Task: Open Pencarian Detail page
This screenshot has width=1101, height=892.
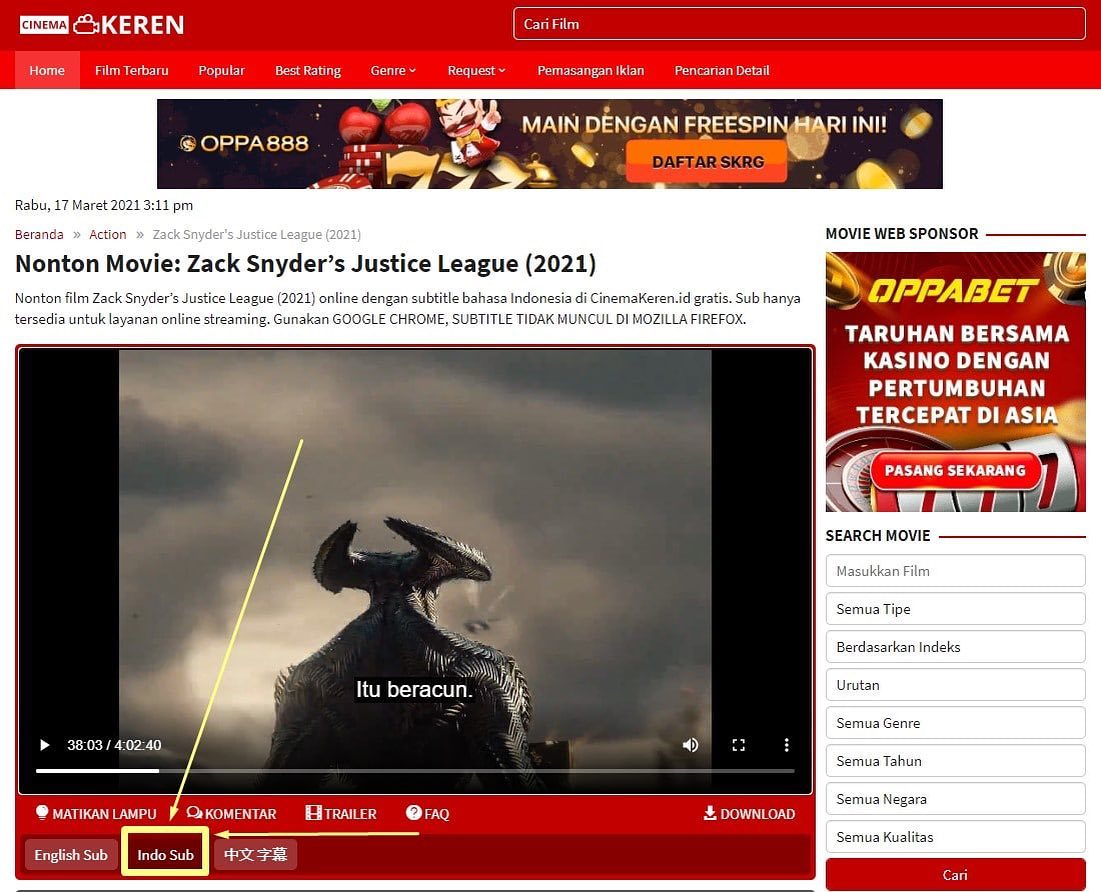Action: [x=722, y=70]
